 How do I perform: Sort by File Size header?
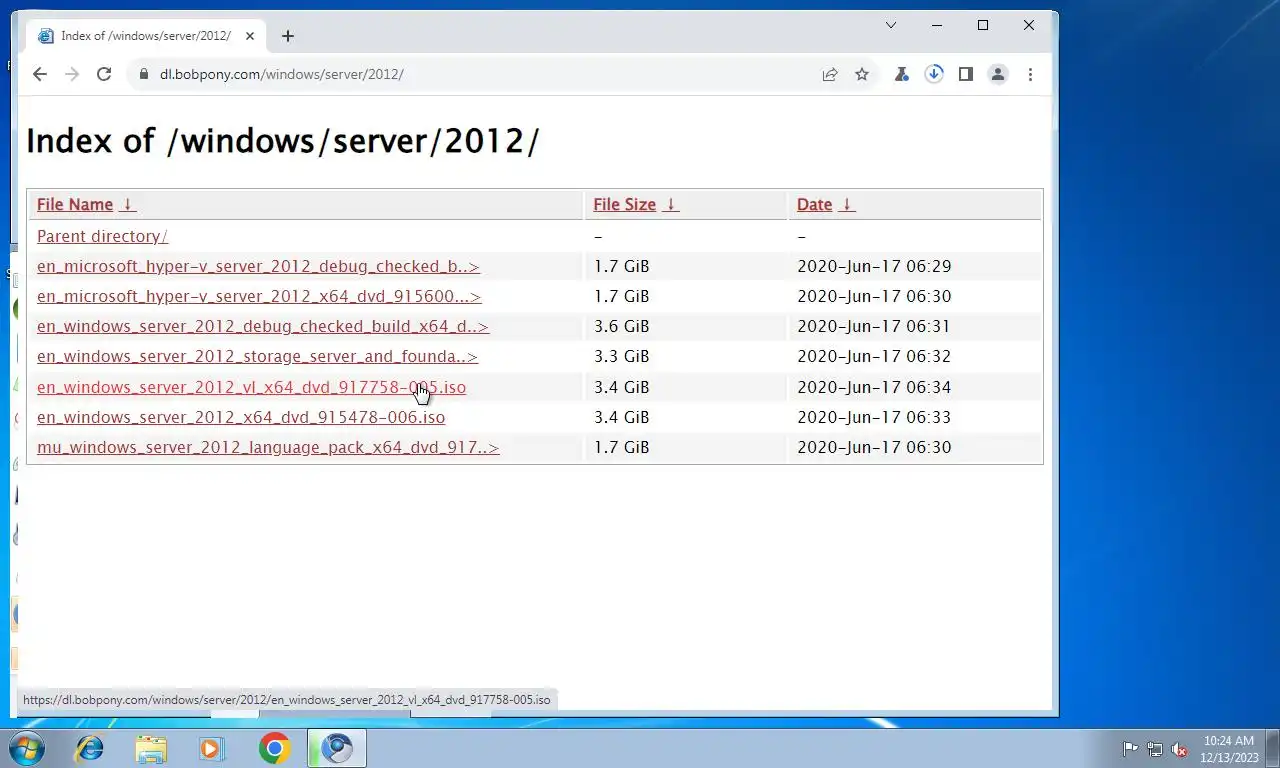[x=624, y=204]
